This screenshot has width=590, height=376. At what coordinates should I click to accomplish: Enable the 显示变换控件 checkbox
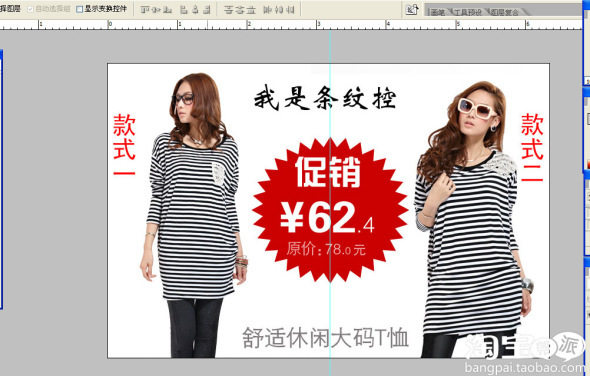(79, 9)
